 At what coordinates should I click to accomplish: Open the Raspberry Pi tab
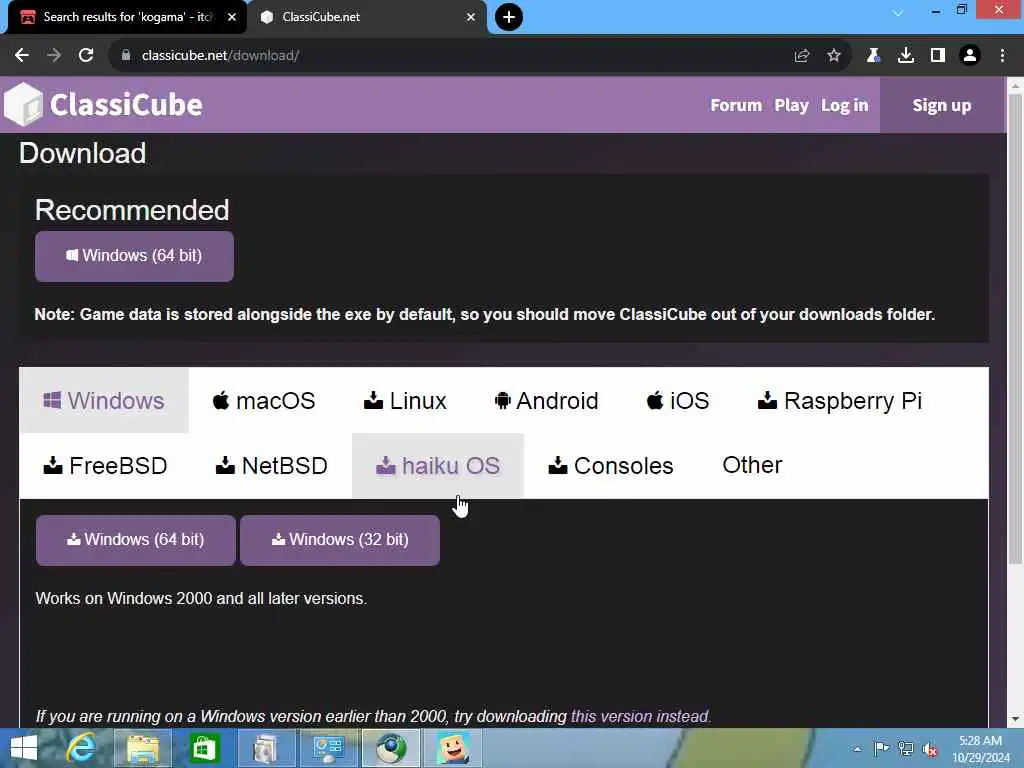pyautogui.click(x=840, y=400)
